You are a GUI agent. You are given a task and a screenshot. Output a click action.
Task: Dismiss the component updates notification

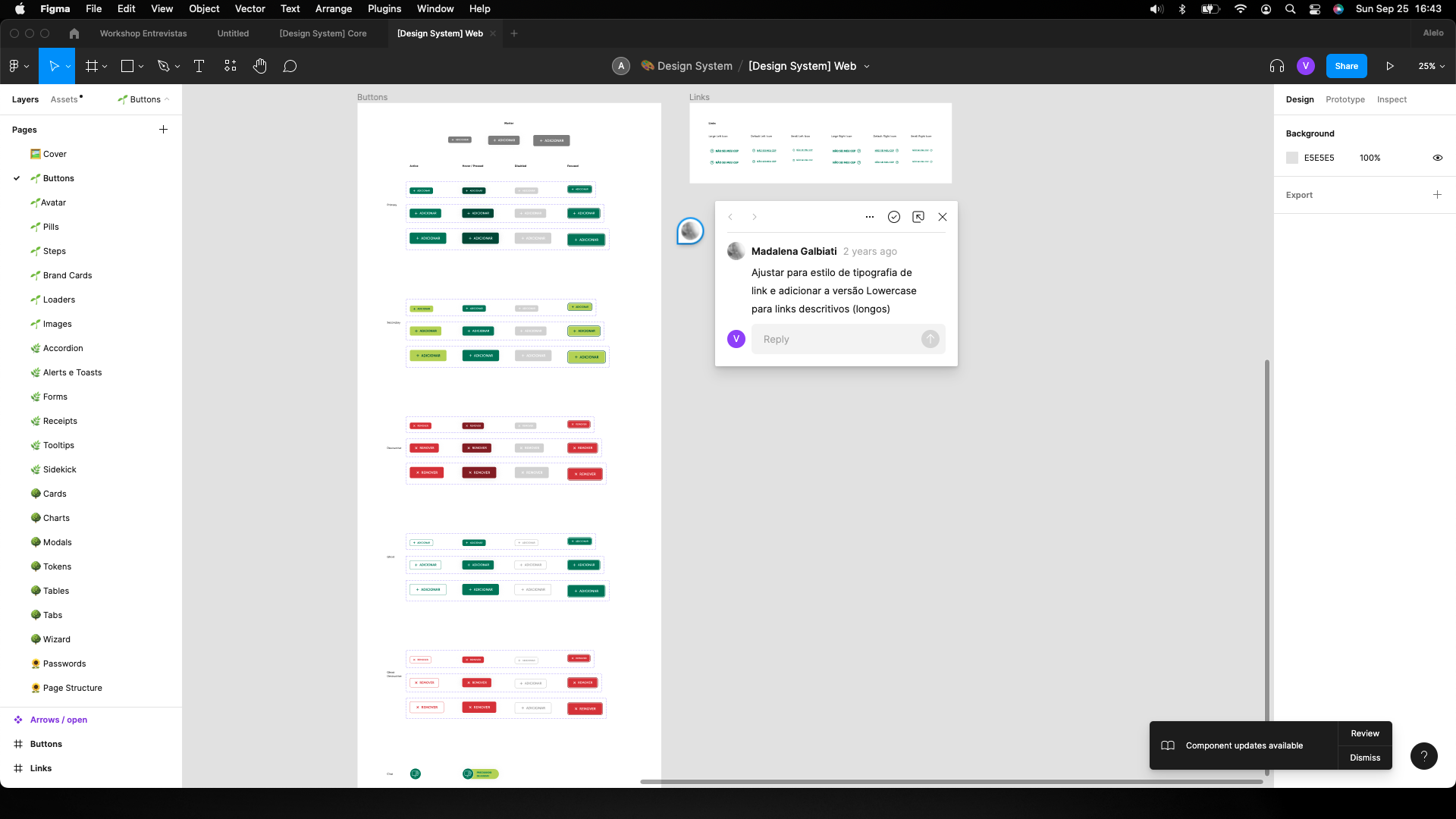coord(1364,758)
